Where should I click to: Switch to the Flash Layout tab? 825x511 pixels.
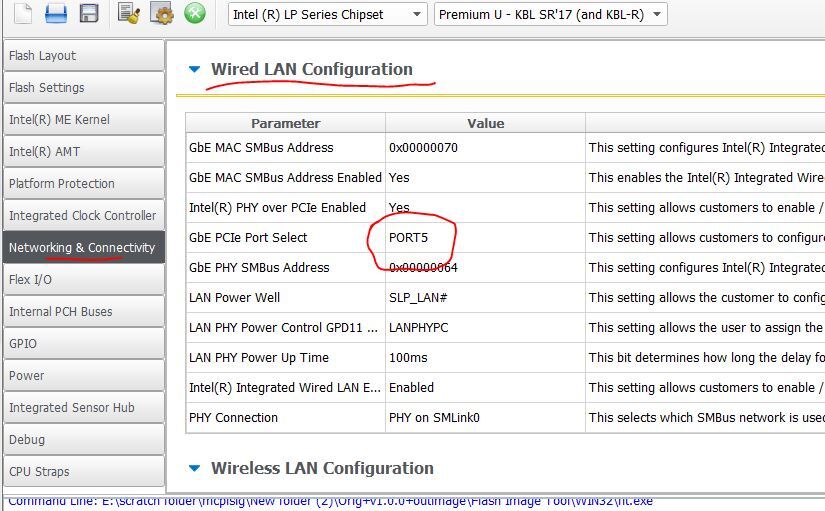click(x=83, y=56)
